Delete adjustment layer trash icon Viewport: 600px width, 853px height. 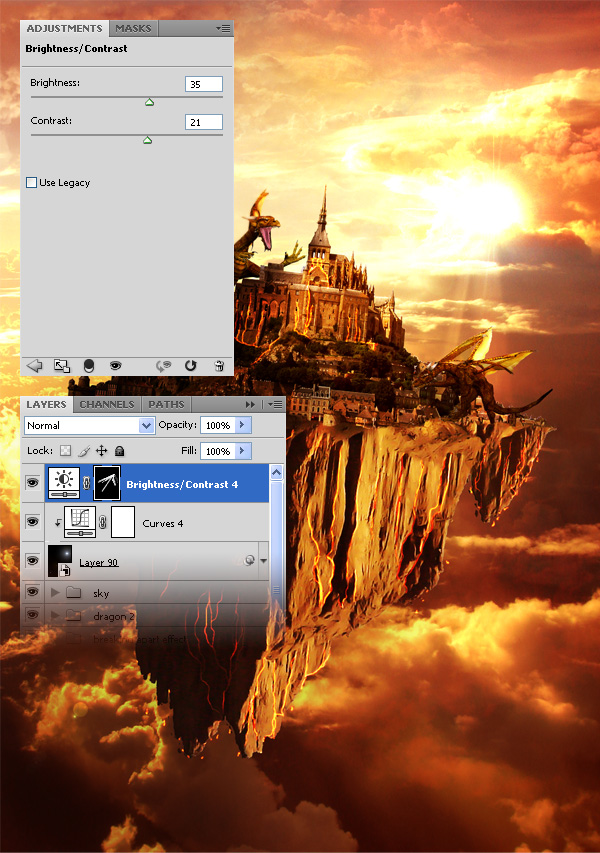[x=219, y=366]
